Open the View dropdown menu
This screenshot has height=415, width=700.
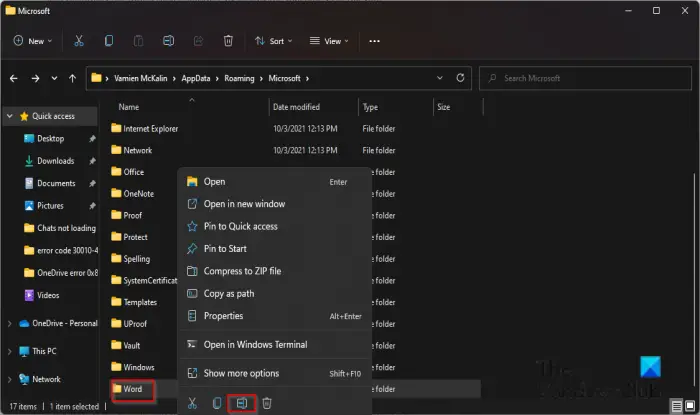pos(329,41)
